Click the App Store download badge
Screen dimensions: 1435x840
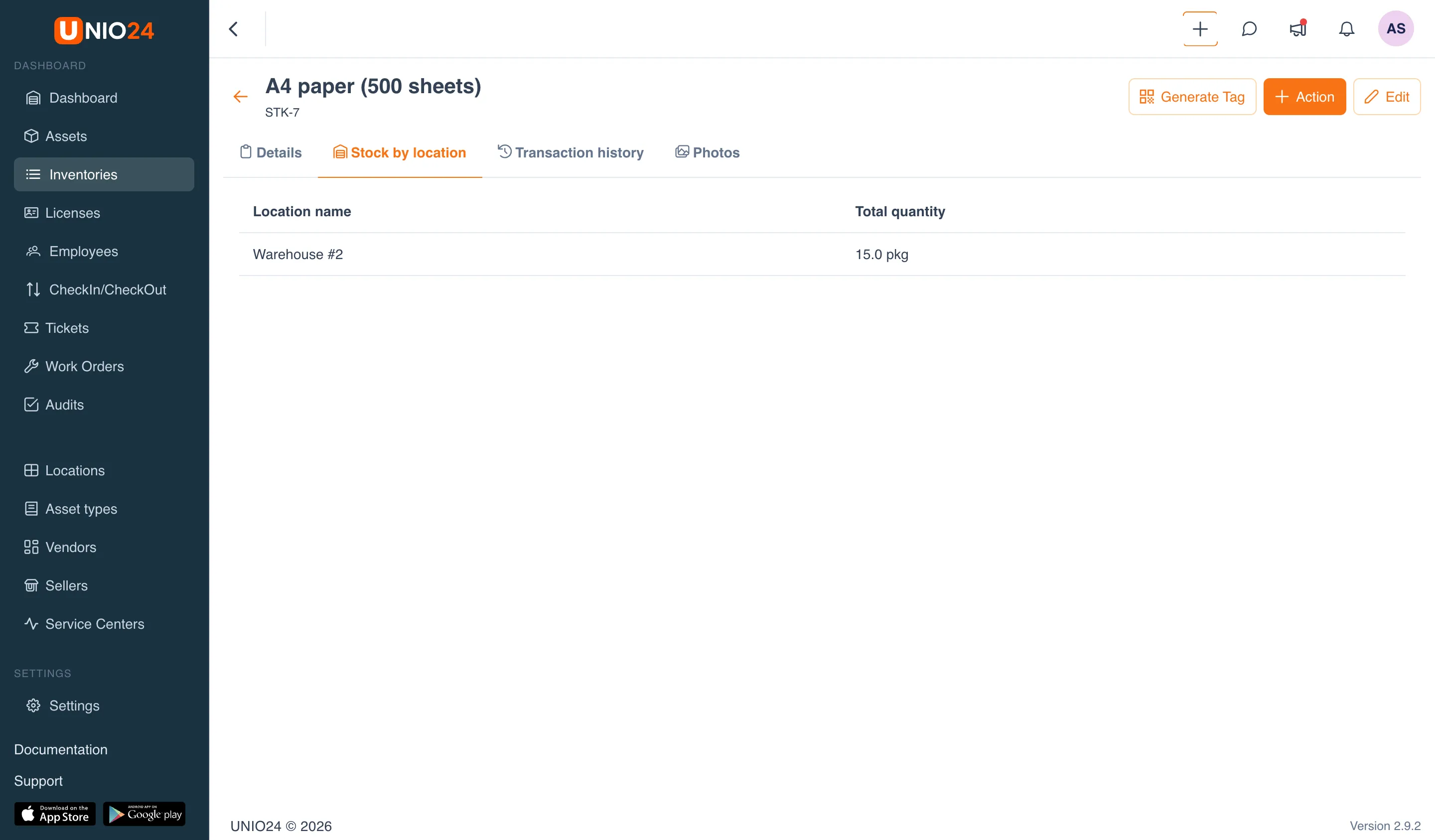pyautogui.click(x=55, y=814)
